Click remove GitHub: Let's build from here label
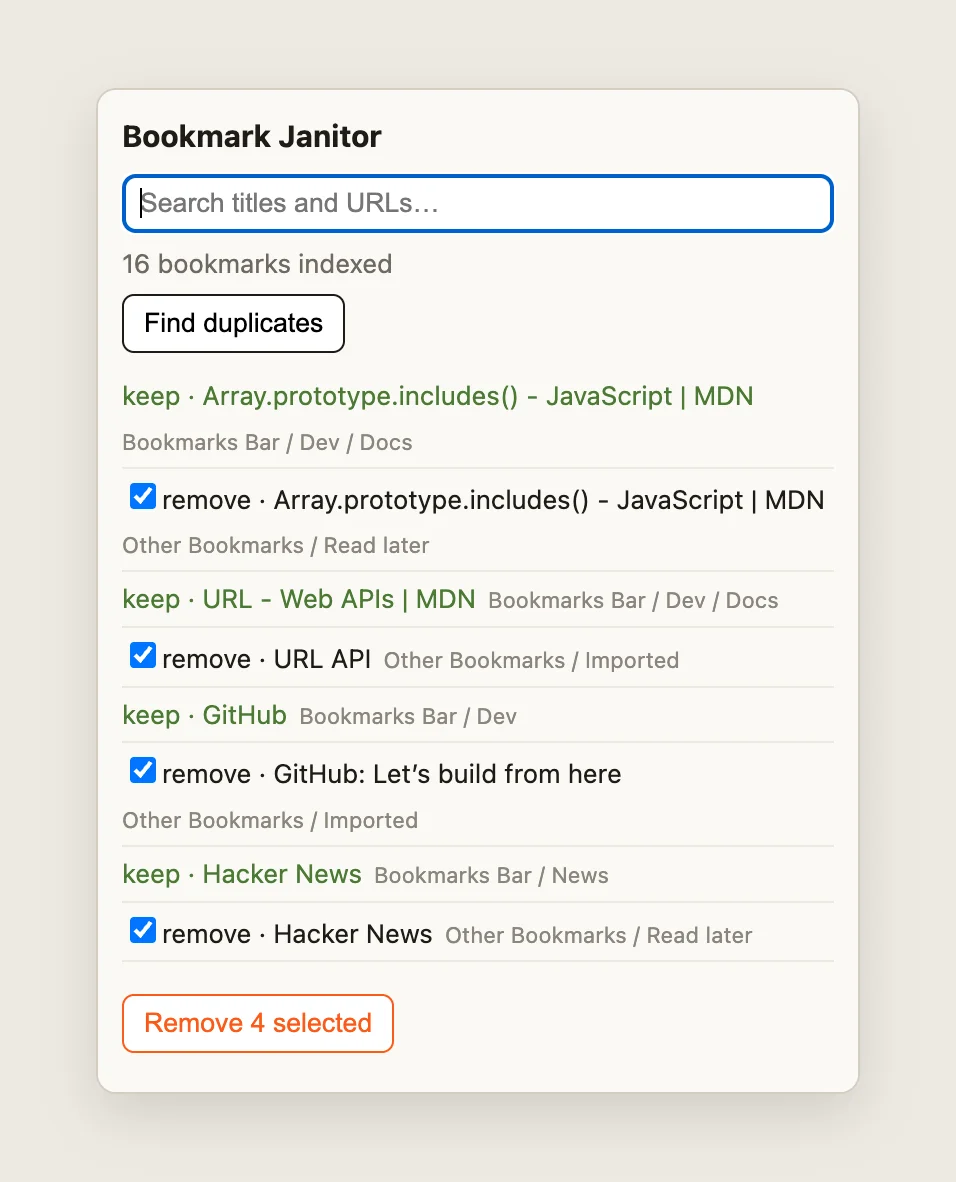Viewport: 956px width, 1182px height. coord(391,774)
